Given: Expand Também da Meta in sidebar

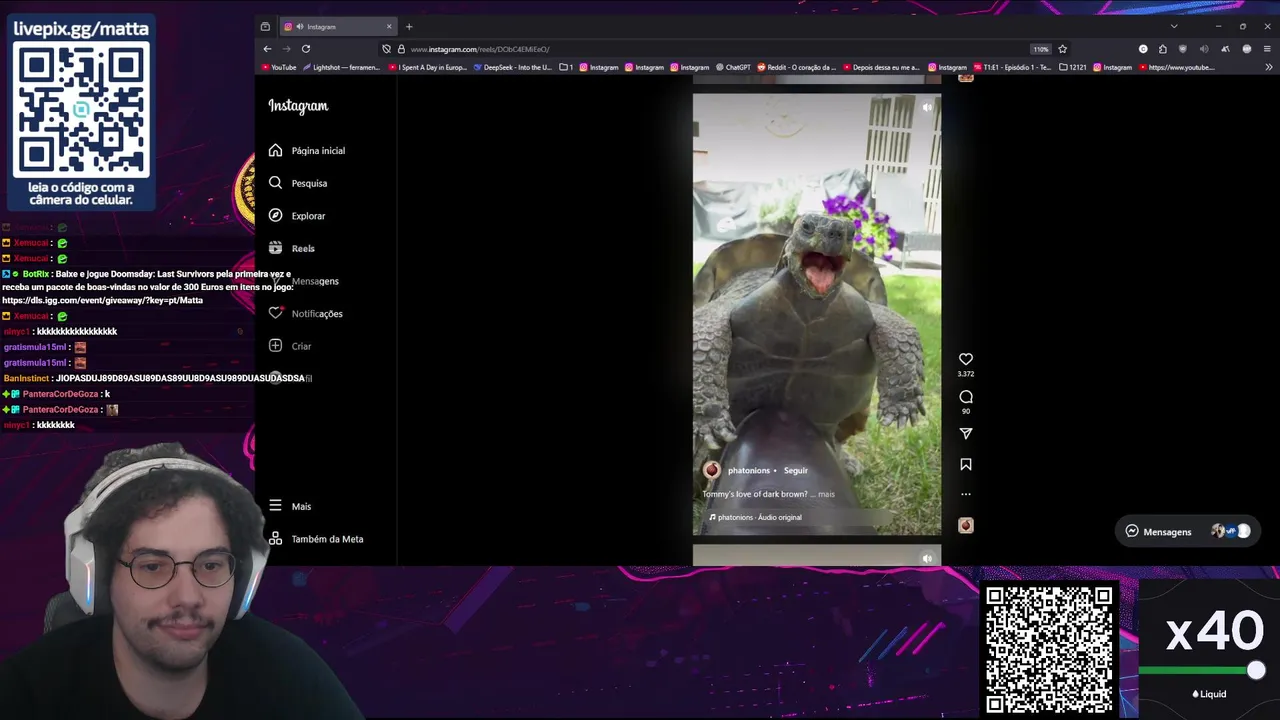Looking at the screenshot, I should [x=316, y=539].
